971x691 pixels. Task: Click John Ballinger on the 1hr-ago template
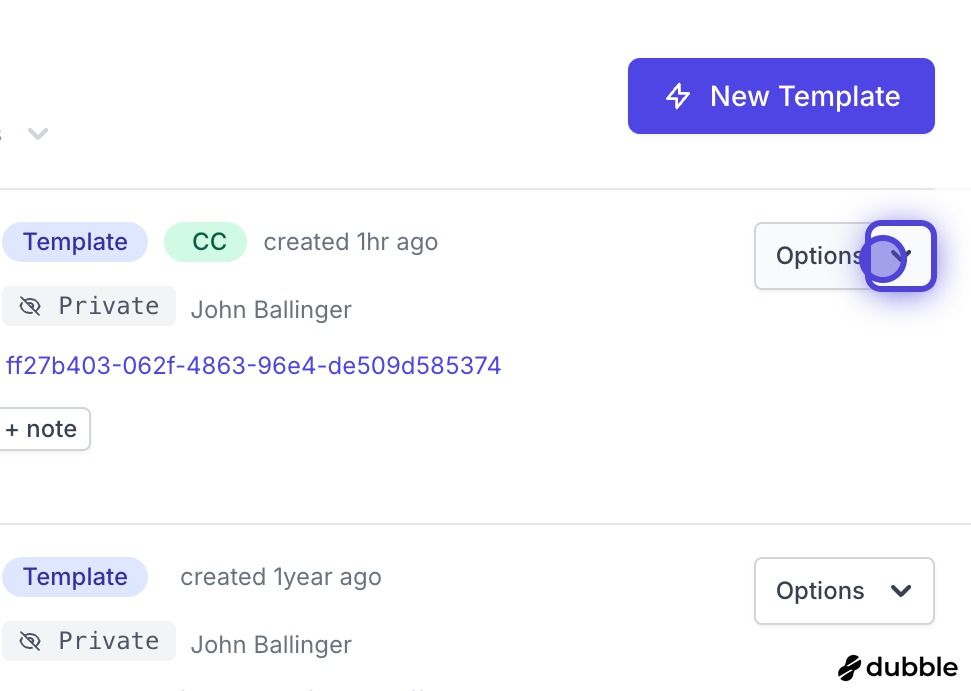coord(271,309)
